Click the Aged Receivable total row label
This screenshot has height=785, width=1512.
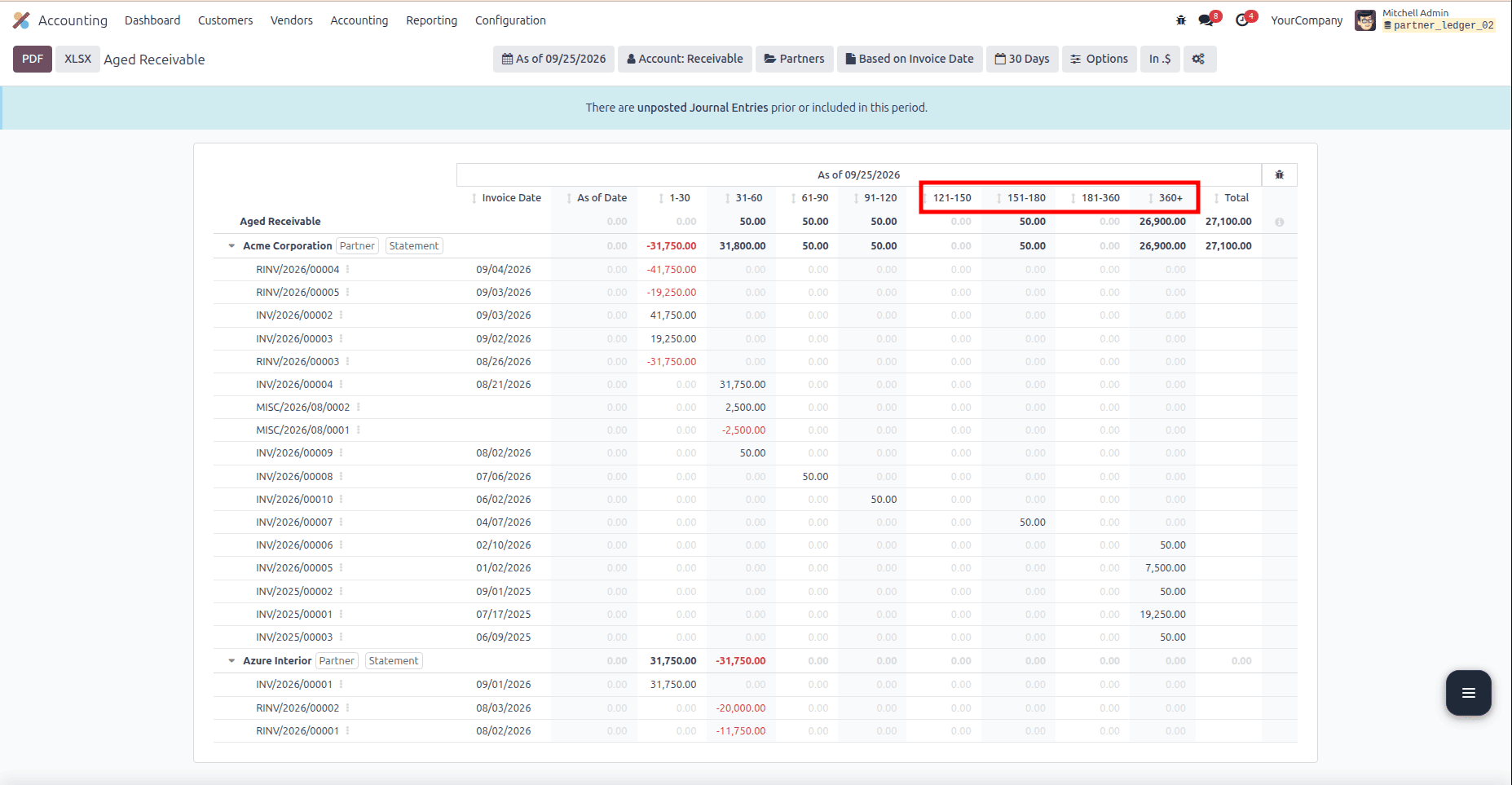coord(280,221)
